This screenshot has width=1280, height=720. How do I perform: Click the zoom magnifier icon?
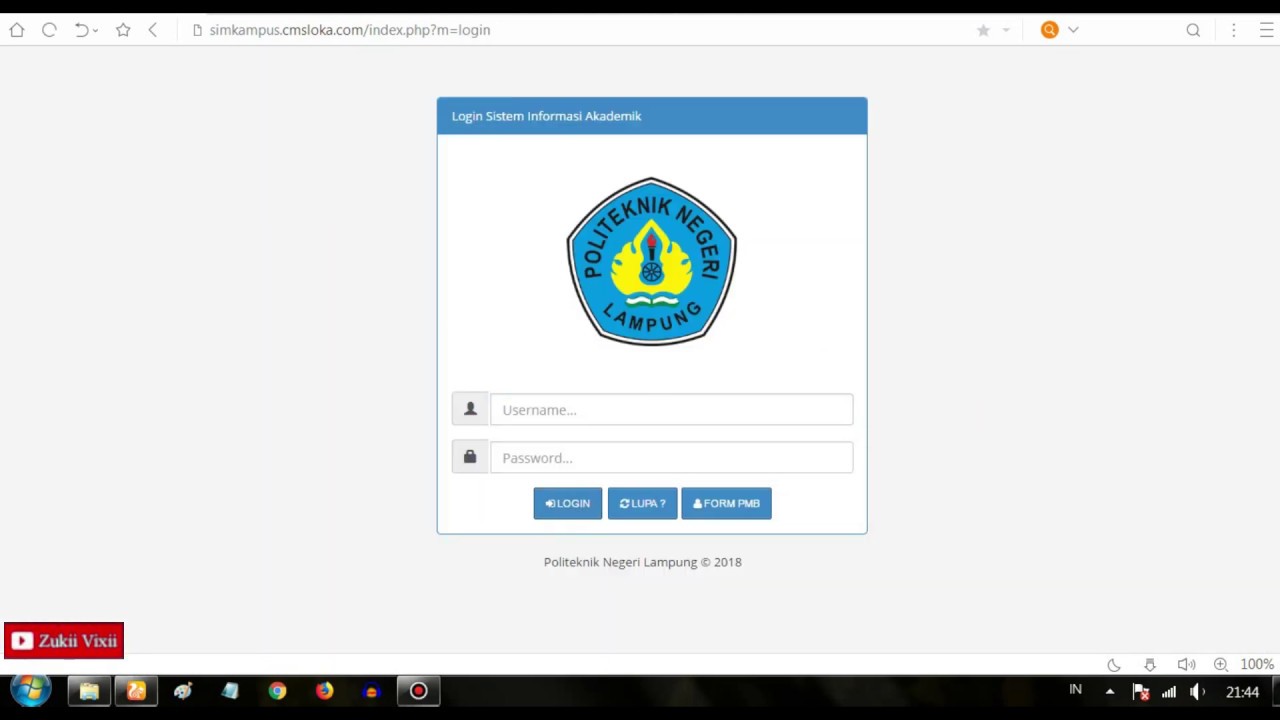click(1221, 665)
